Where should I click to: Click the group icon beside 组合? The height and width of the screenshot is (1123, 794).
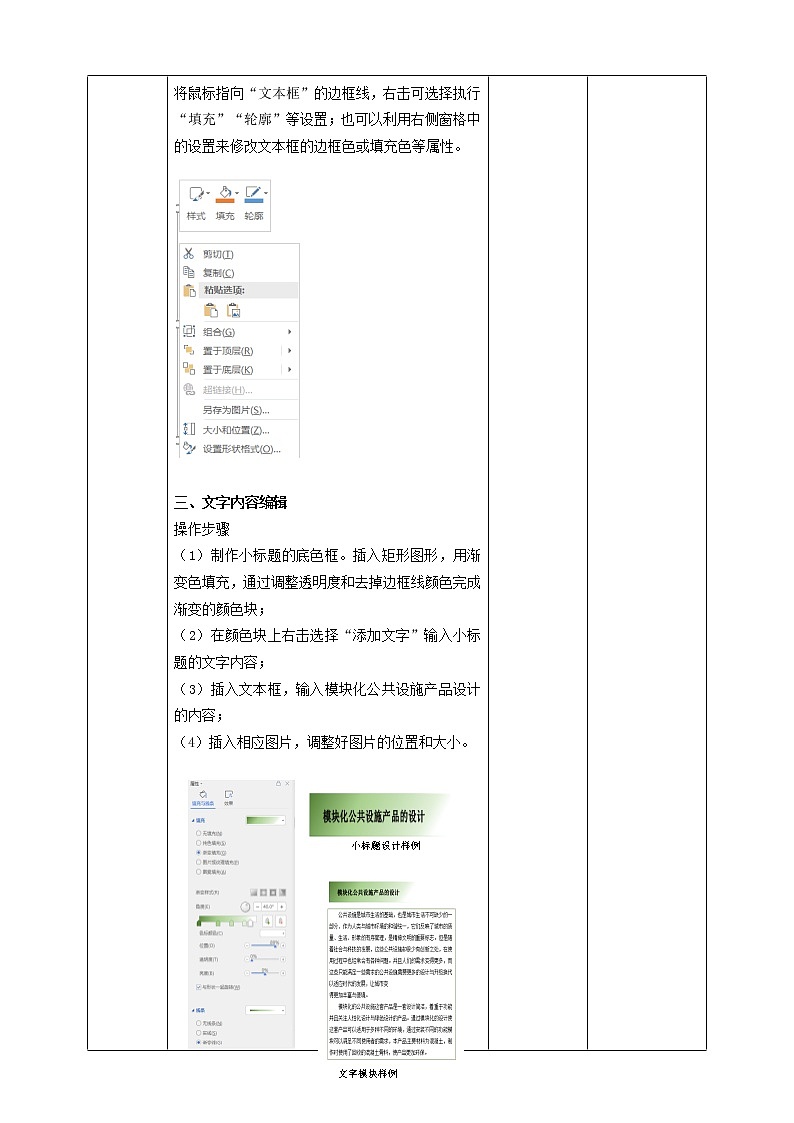coord(189,331)
